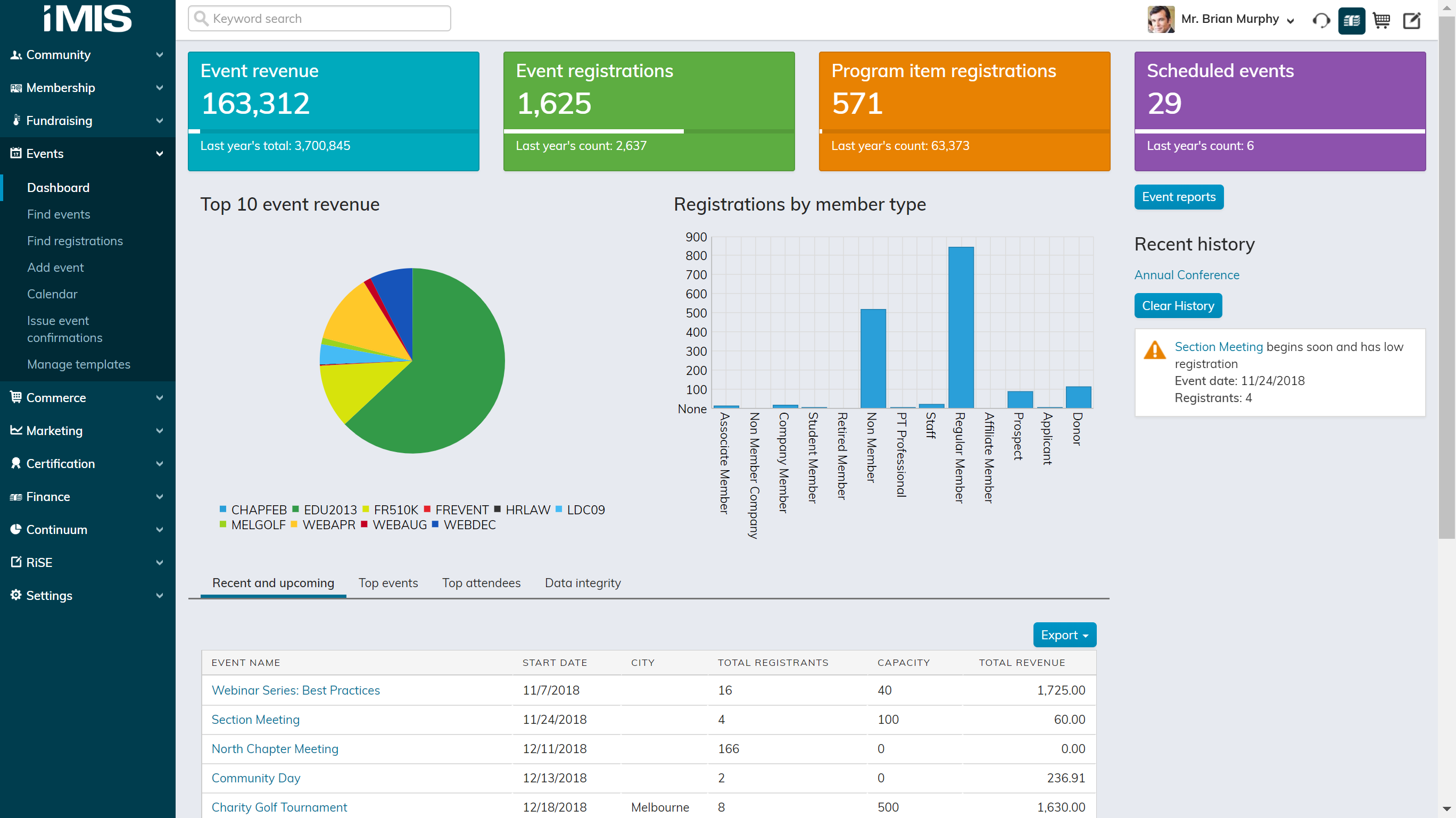The height and width of the screenshot is (818, 1456).
Task: Click the Event reports button
Action: (1179, 196)
